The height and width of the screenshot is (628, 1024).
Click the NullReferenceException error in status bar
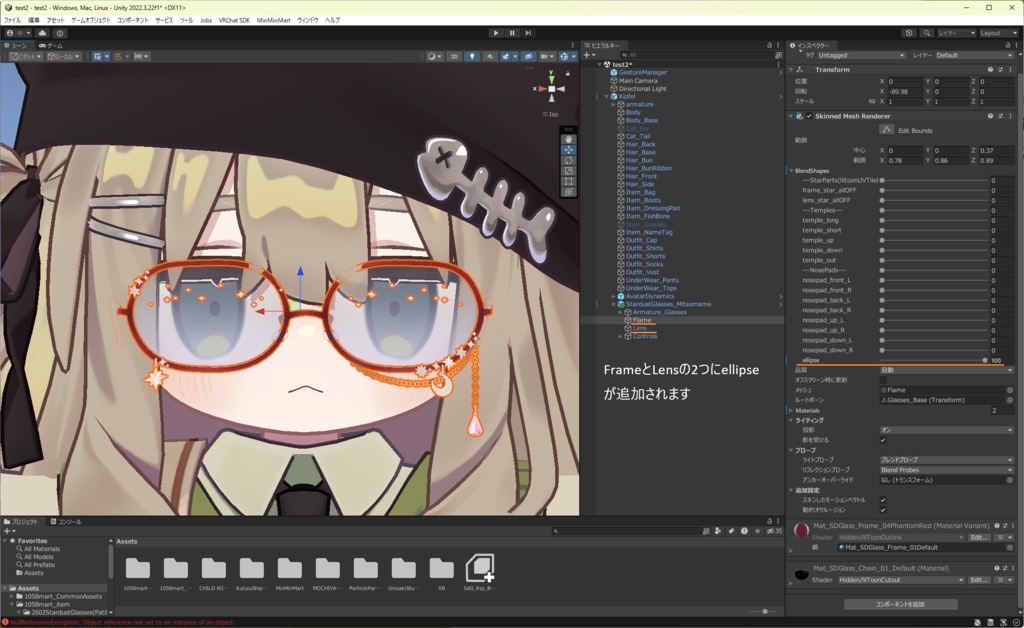[x=121, y=623]
